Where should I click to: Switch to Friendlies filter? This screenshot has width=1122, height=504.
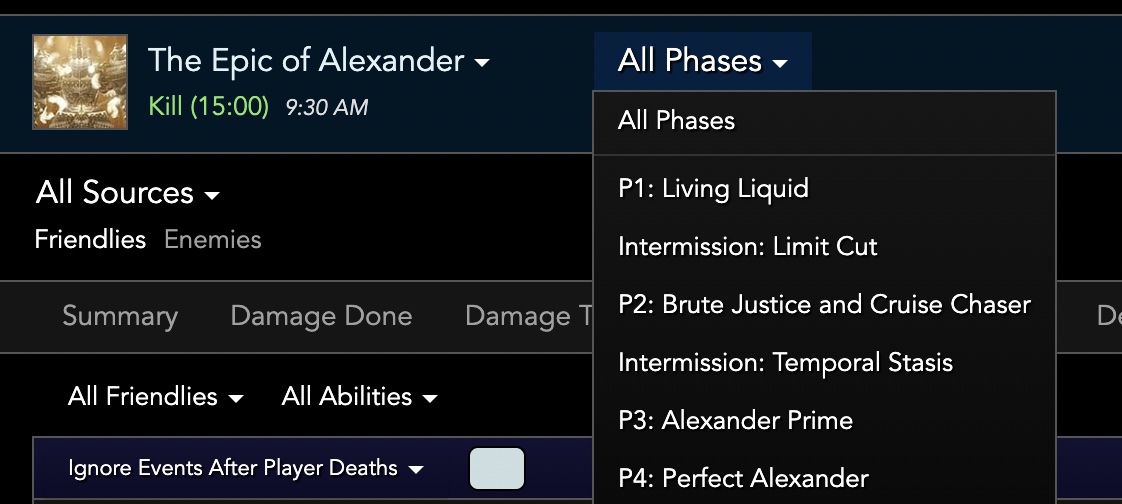90,240
